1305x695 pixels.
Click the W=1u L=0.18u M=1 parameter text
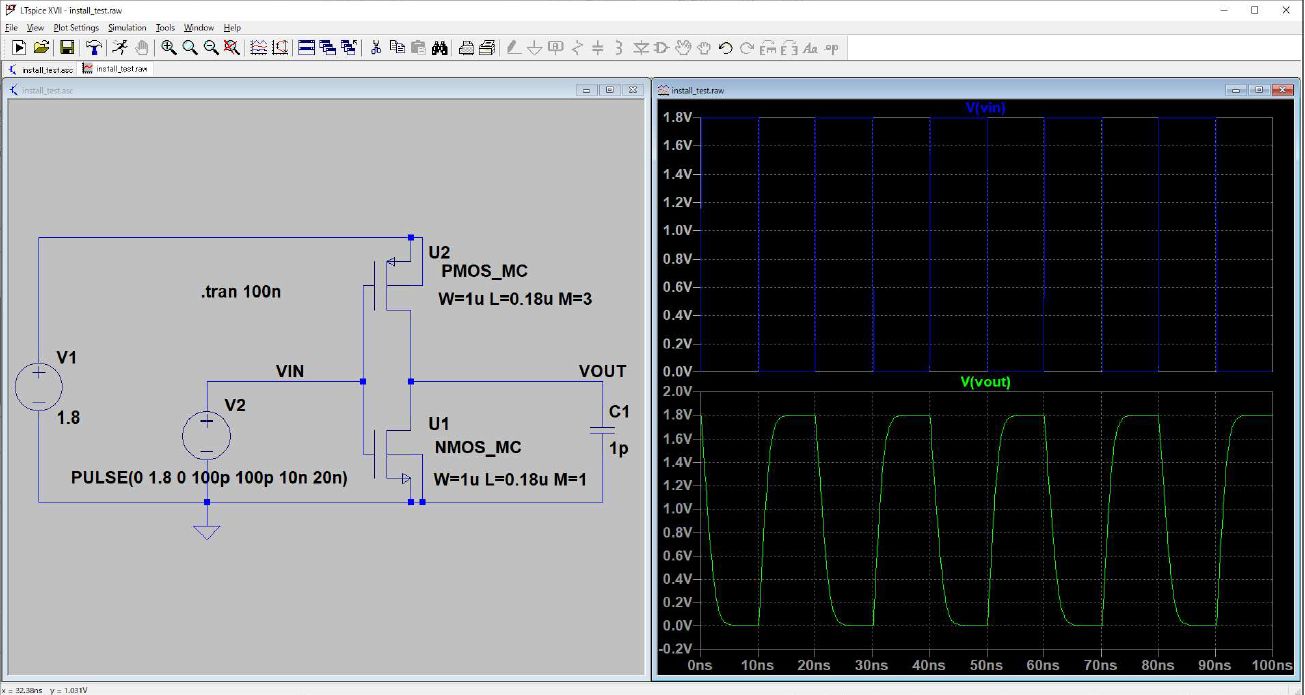(x=510, y=480)
